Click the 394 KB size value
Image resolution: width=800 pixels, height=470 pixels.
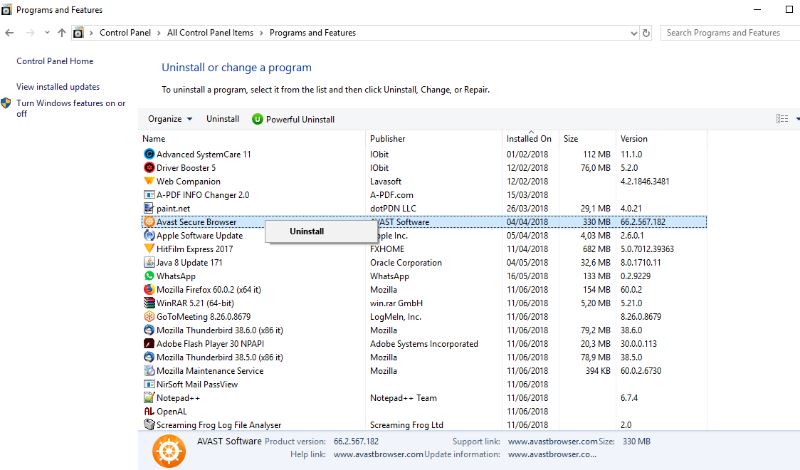point(597,371)
